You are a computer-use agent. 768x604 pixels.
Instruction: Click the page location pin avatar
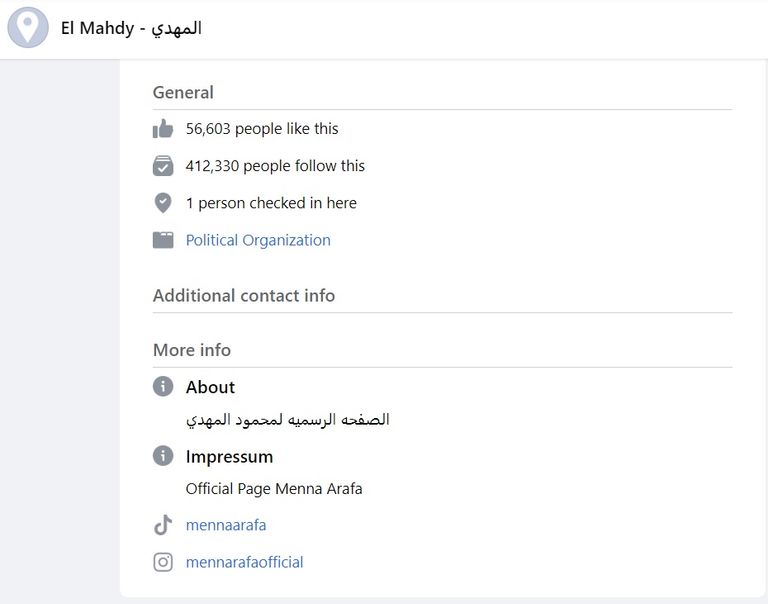[x=28, y=28]
